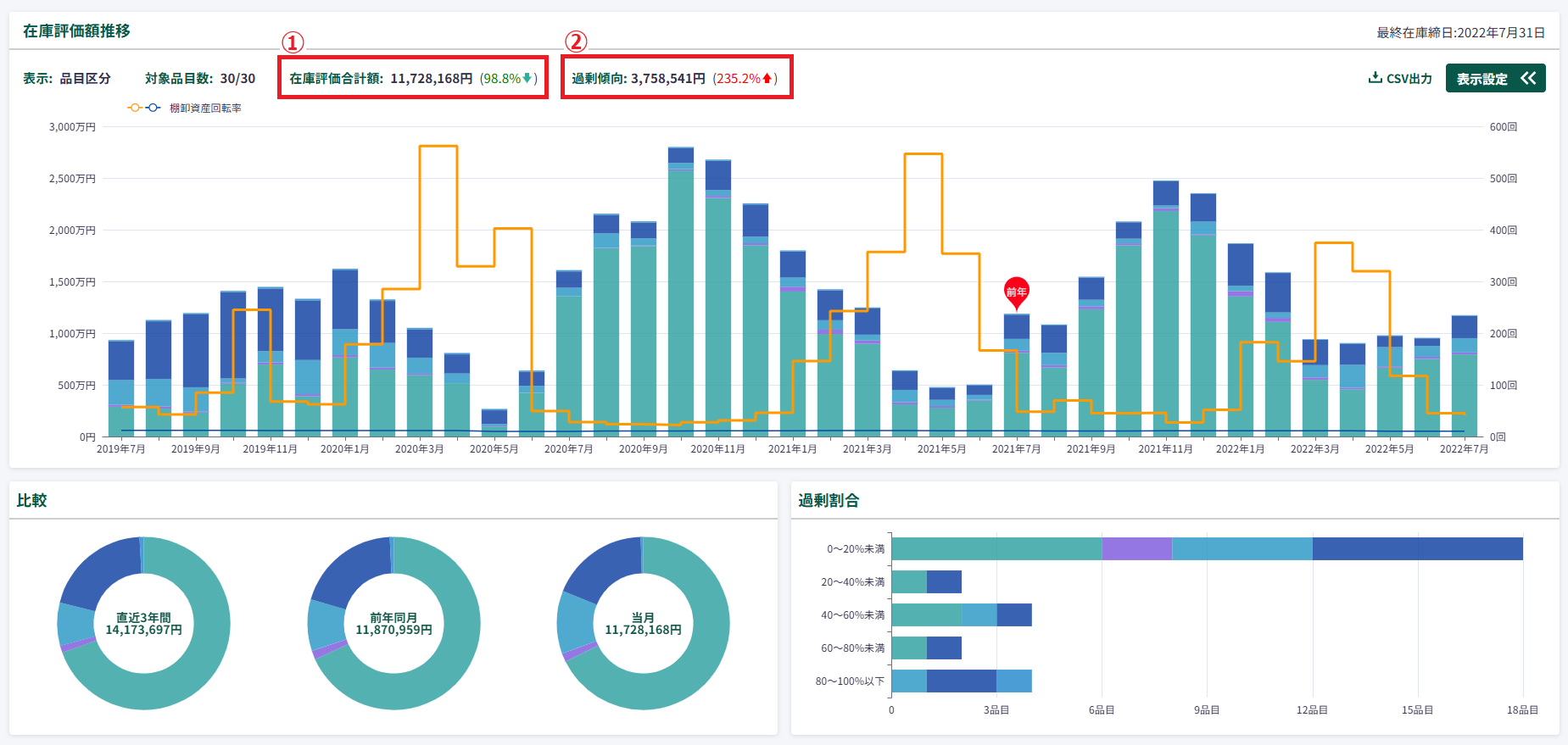Click the tallest bar at 2020年10月

680,297
